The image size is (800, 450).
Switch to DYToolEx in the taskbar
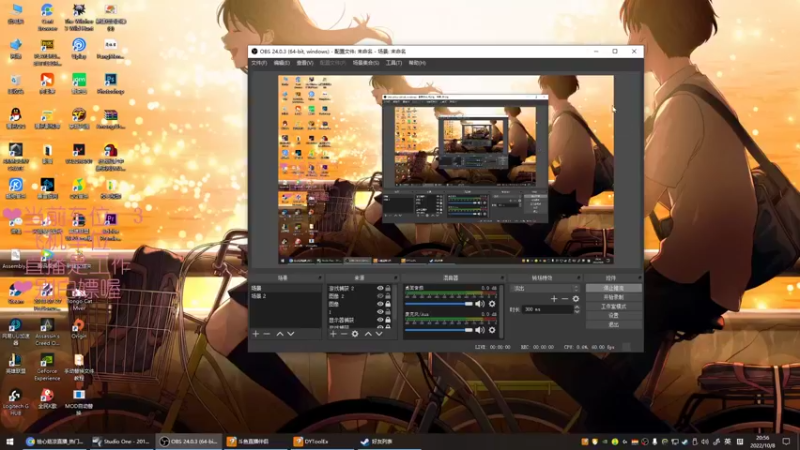click(321, 441)
